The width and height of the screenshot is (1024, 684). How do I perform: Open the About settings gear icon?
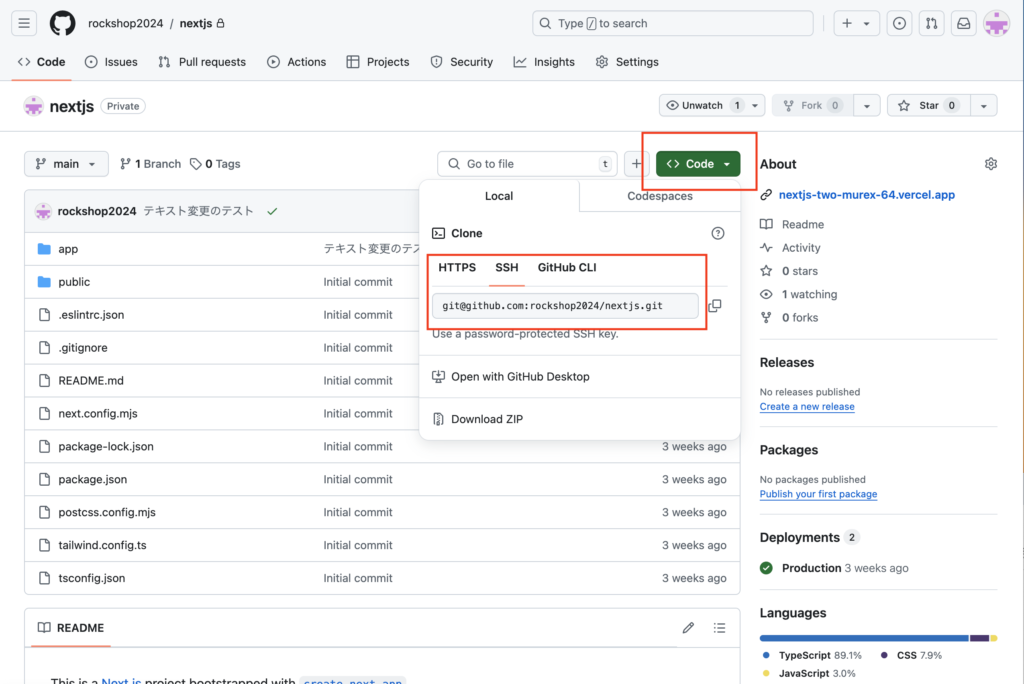(x=991, y=164)
